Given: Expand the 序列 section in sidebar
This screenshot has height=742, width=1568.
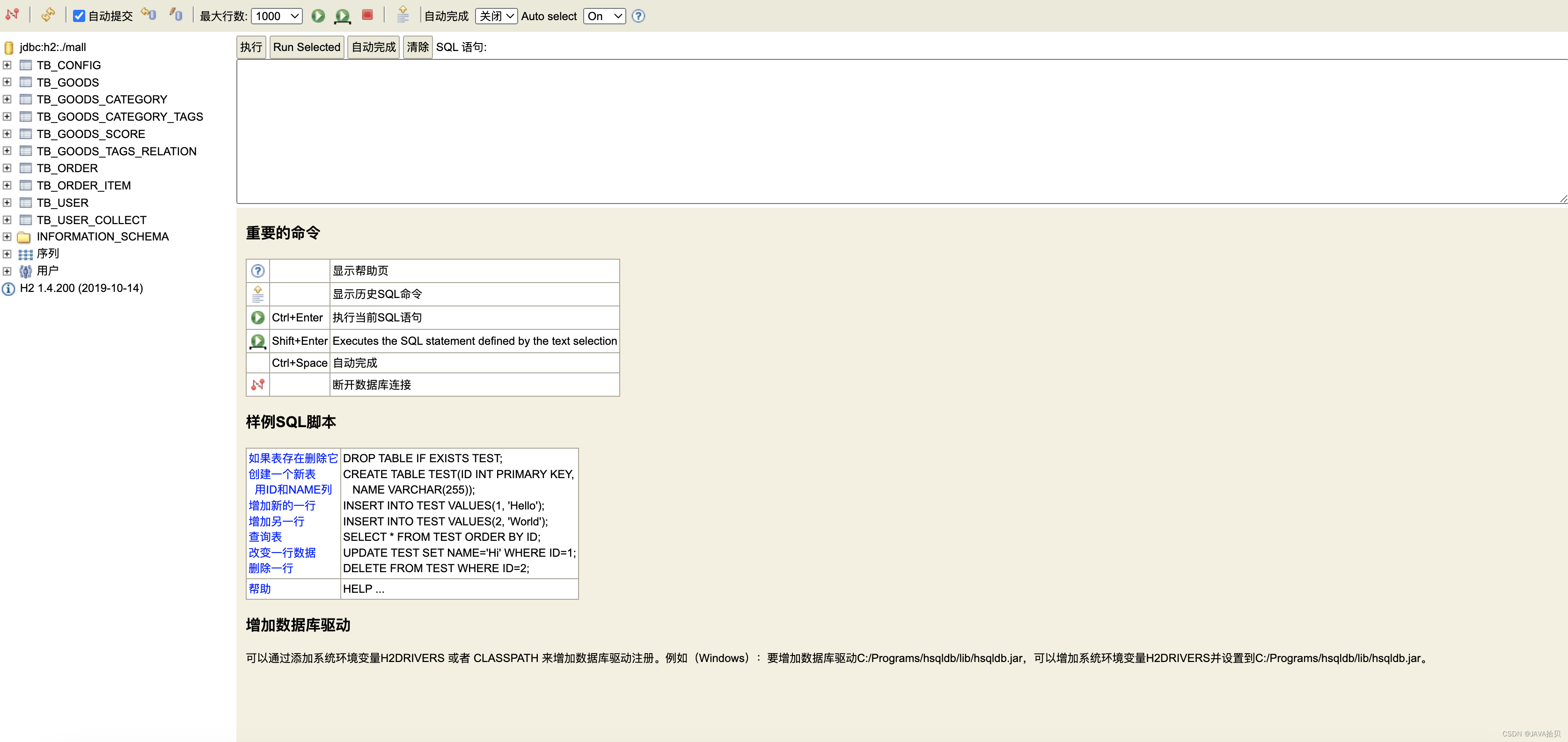Looking at the screenshot, I should pyautogui.click(x=7, y=253).
